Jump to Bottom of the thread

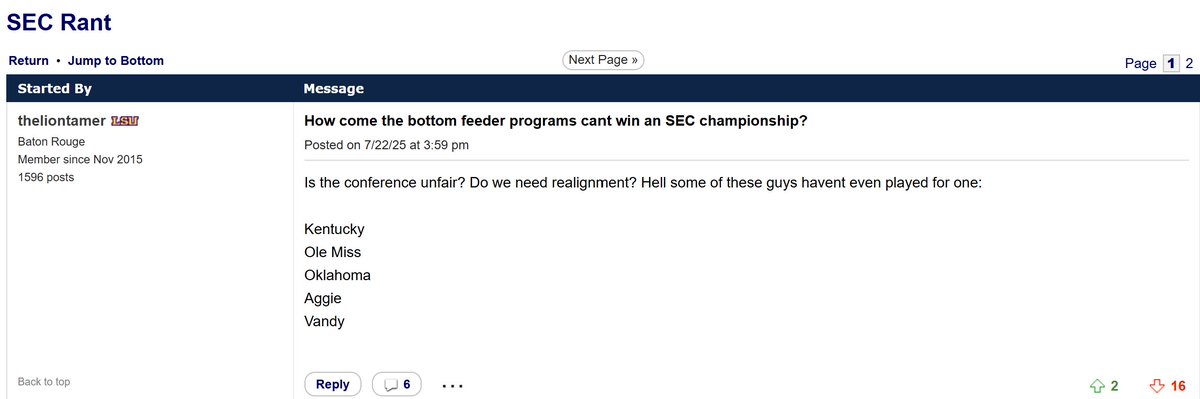pyautogui.click(x=116, y=61)
